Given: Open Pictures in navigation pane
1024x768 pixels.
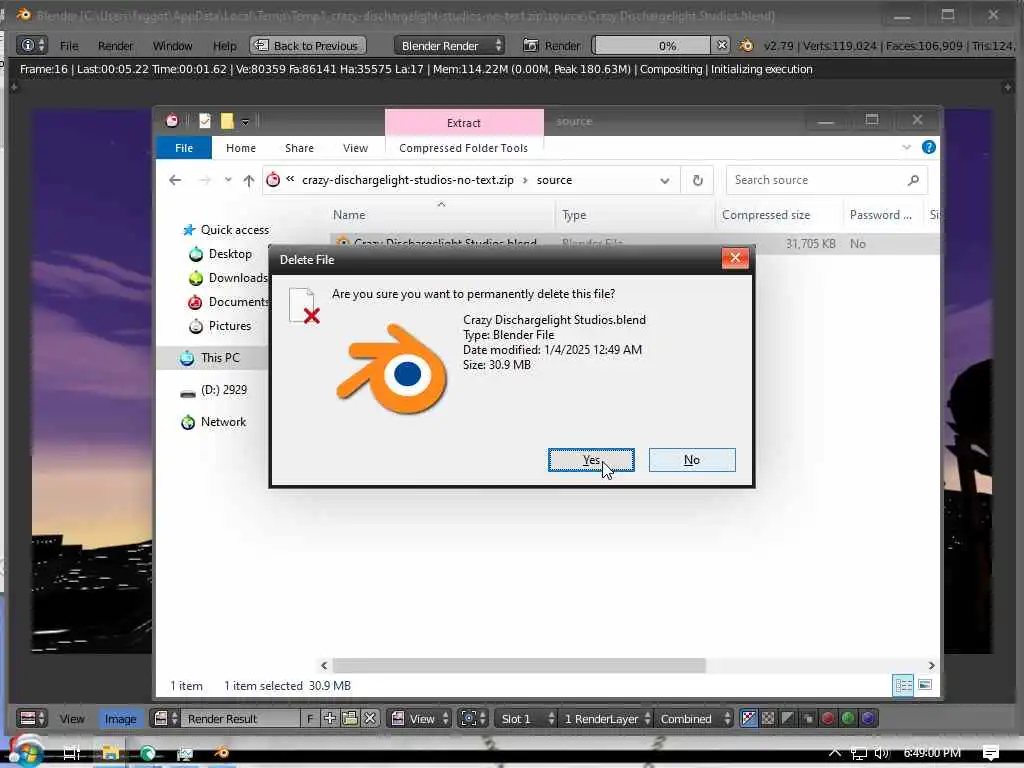Looking at the screenshot, I should (220, 326).
